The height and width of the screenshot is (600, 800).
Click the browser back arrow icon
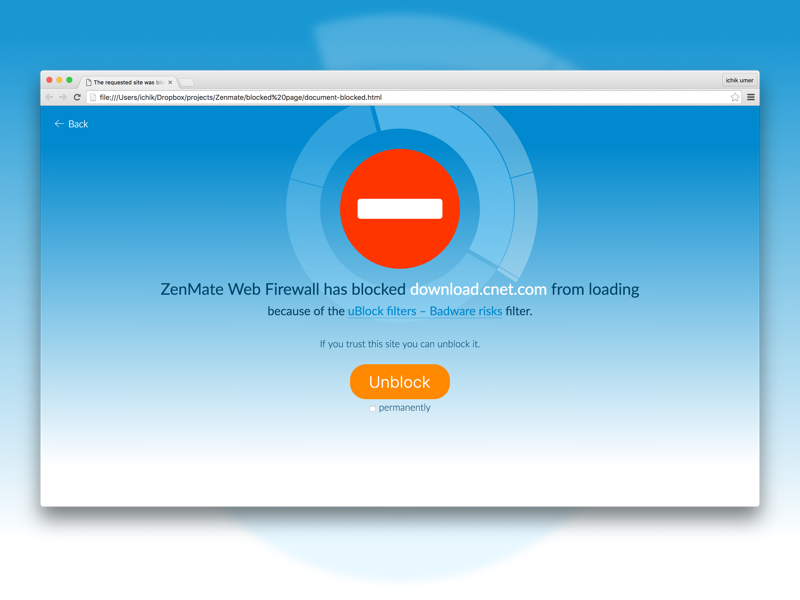tap(49, 97)
